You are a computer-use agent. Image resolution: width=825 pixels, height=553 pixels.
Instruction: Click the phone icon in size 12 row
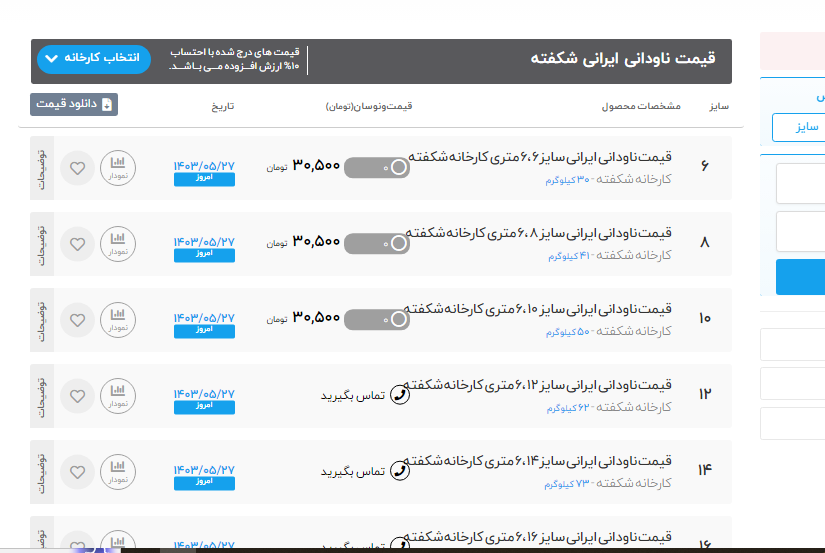(399, 395)
